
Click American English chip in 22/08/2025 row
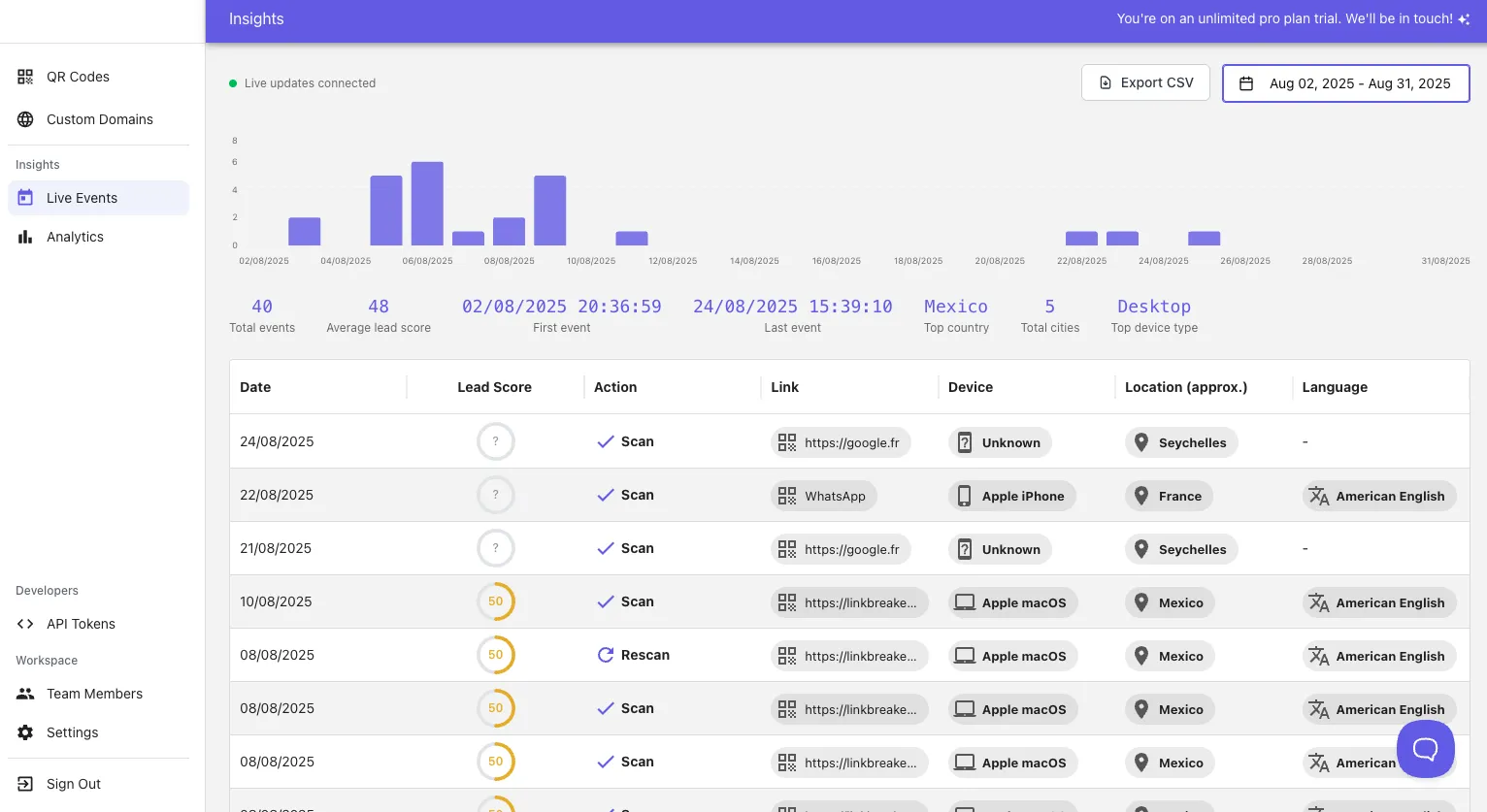click(x=1379, y=496)
